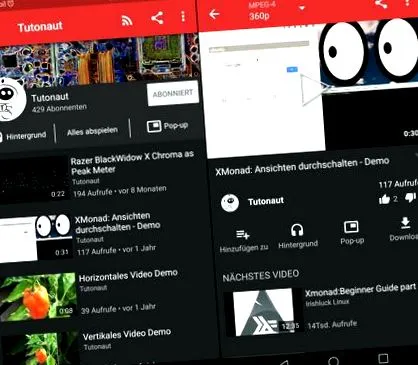
Task: Tap the Android home circle button
Action: [333, 361]
